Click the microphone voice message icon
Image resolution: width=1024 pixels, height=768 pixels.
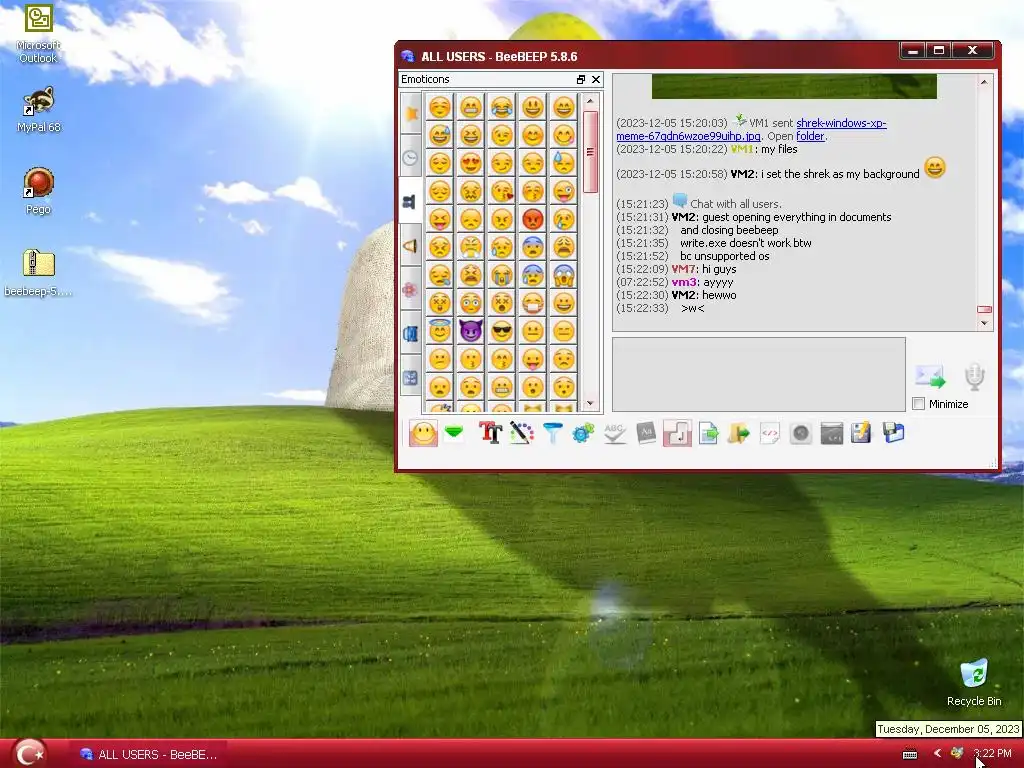pyautogui.click(x=974, y=376)
